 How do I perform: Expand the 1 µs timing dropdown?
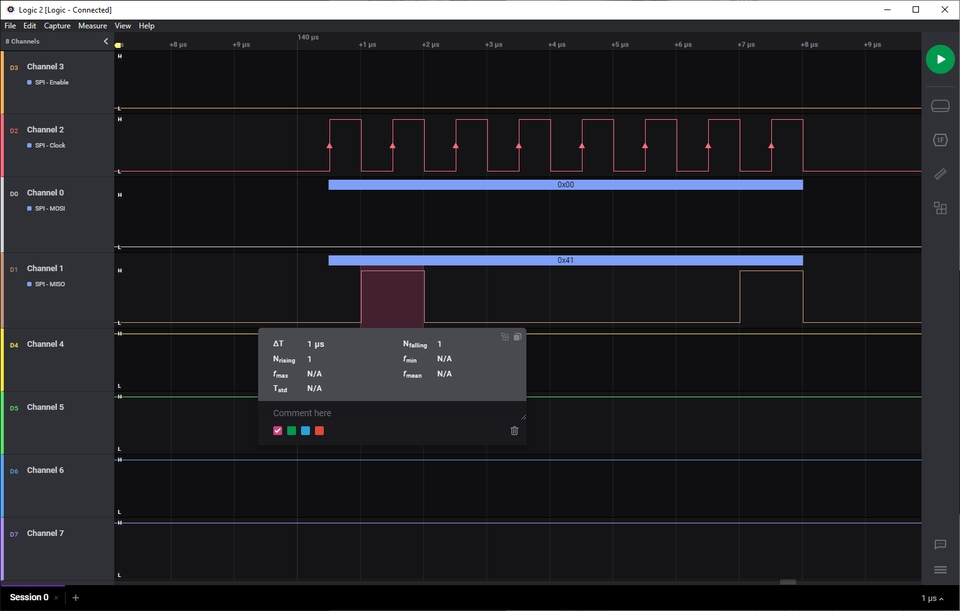point(932,598)
